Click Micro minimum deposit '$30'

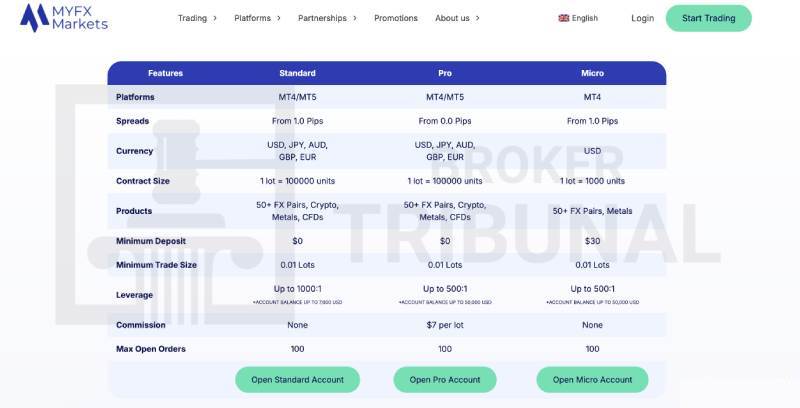pos(592,241)
